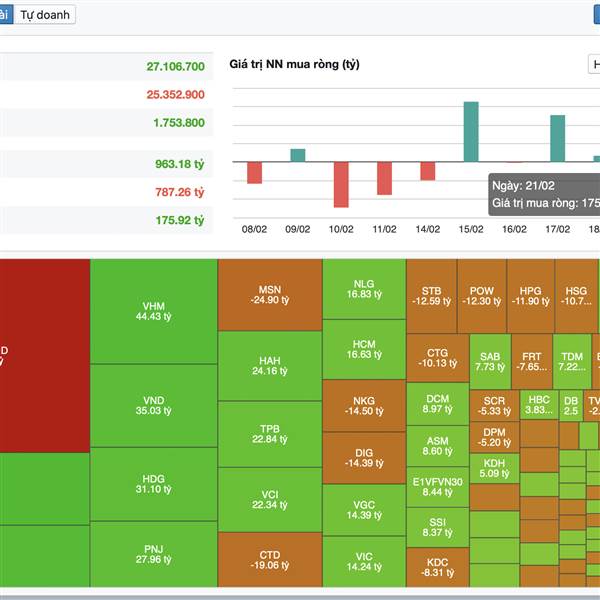Screen dimensions: 600x600
Task: Select the ASM 8.60 tỷ tile
Action: coord(437,446)
